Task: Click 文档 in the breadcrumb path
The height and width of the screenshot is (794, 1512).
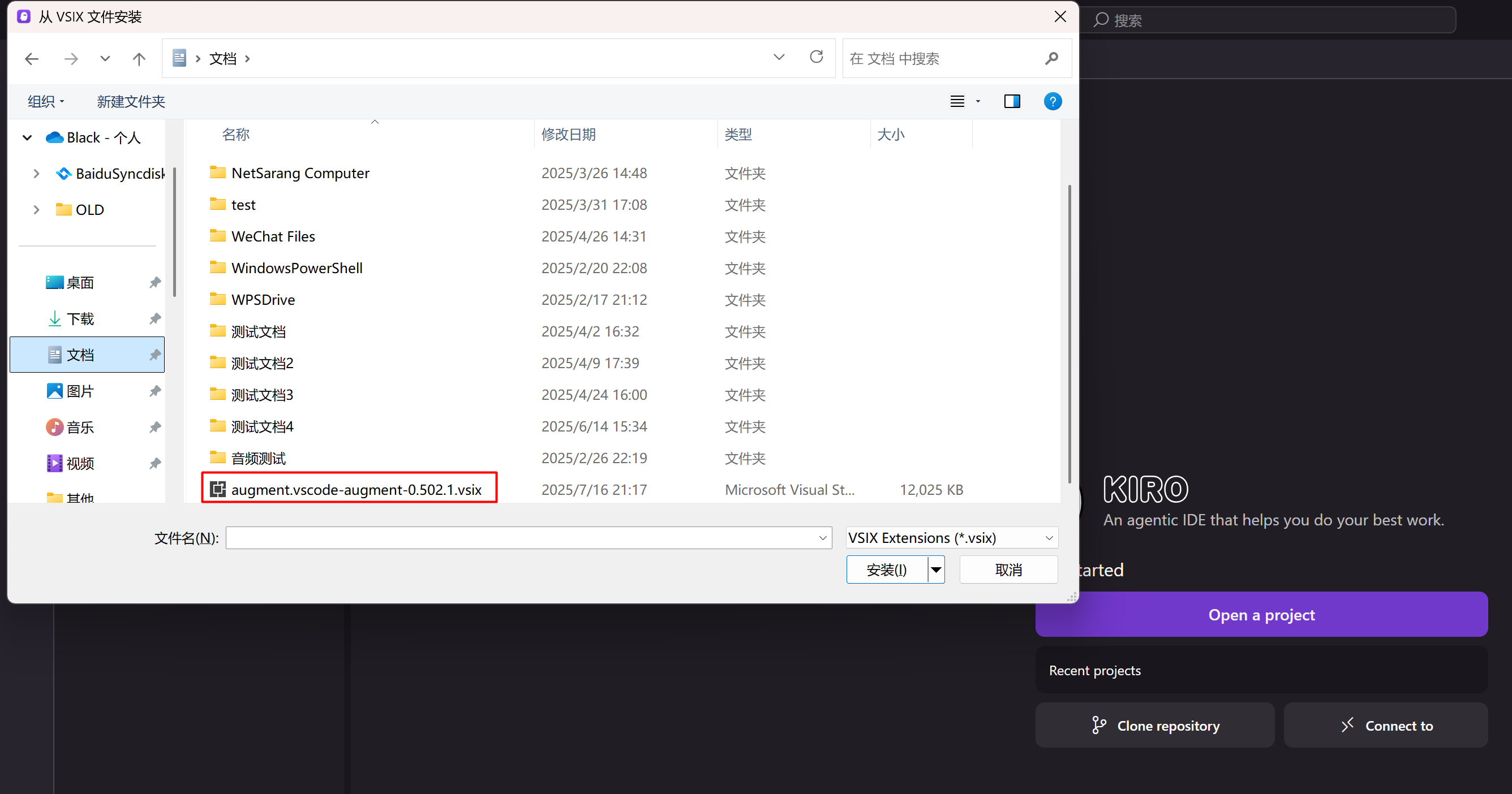Action: (222, 58)
